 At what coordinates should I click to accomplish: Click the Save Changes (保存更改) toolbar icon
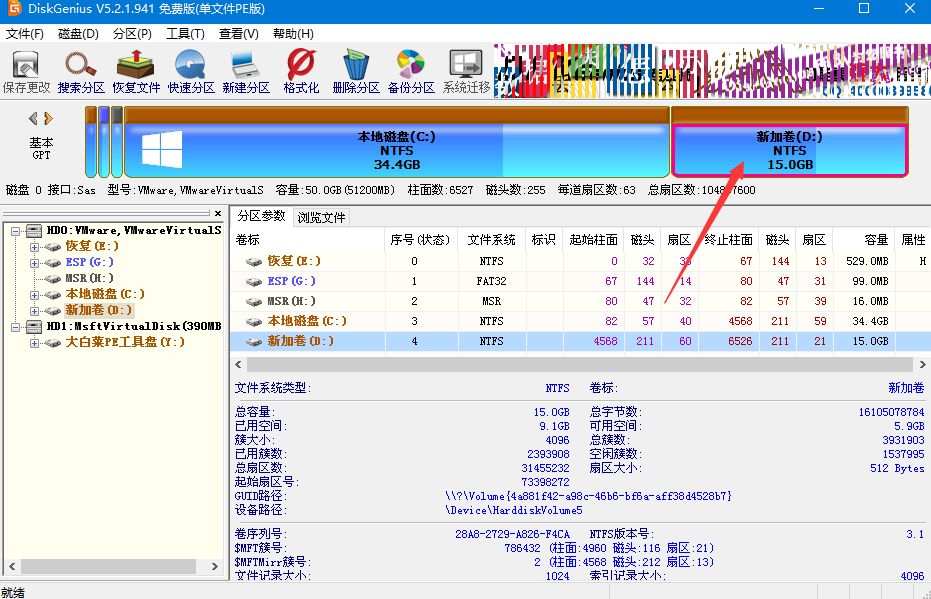pos(26,70)
